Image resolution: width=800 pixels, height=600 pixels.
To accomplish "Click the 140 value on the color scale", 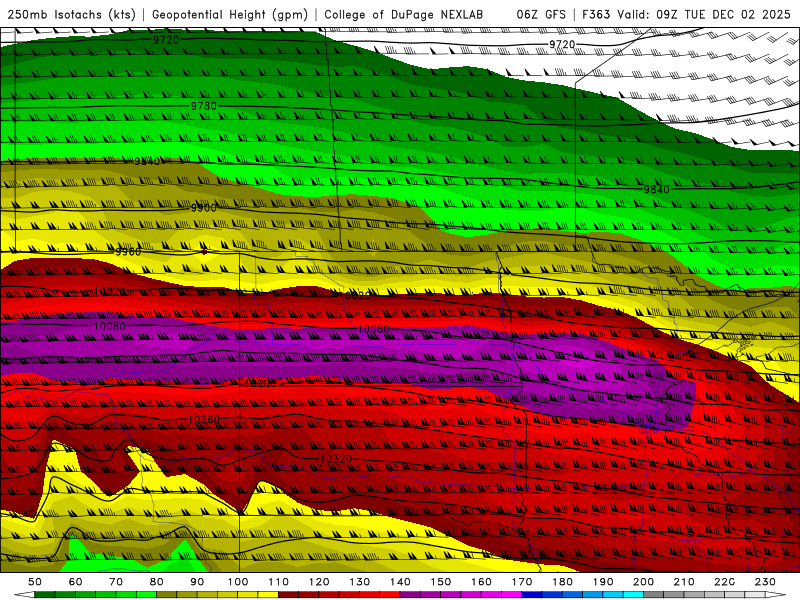I will [x=401, y=582].
